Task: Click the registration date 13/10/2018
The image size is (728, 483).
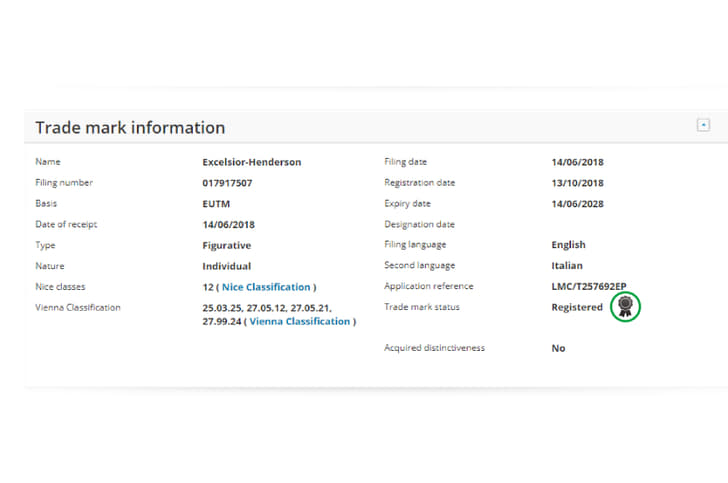Action: pos(577,183)
